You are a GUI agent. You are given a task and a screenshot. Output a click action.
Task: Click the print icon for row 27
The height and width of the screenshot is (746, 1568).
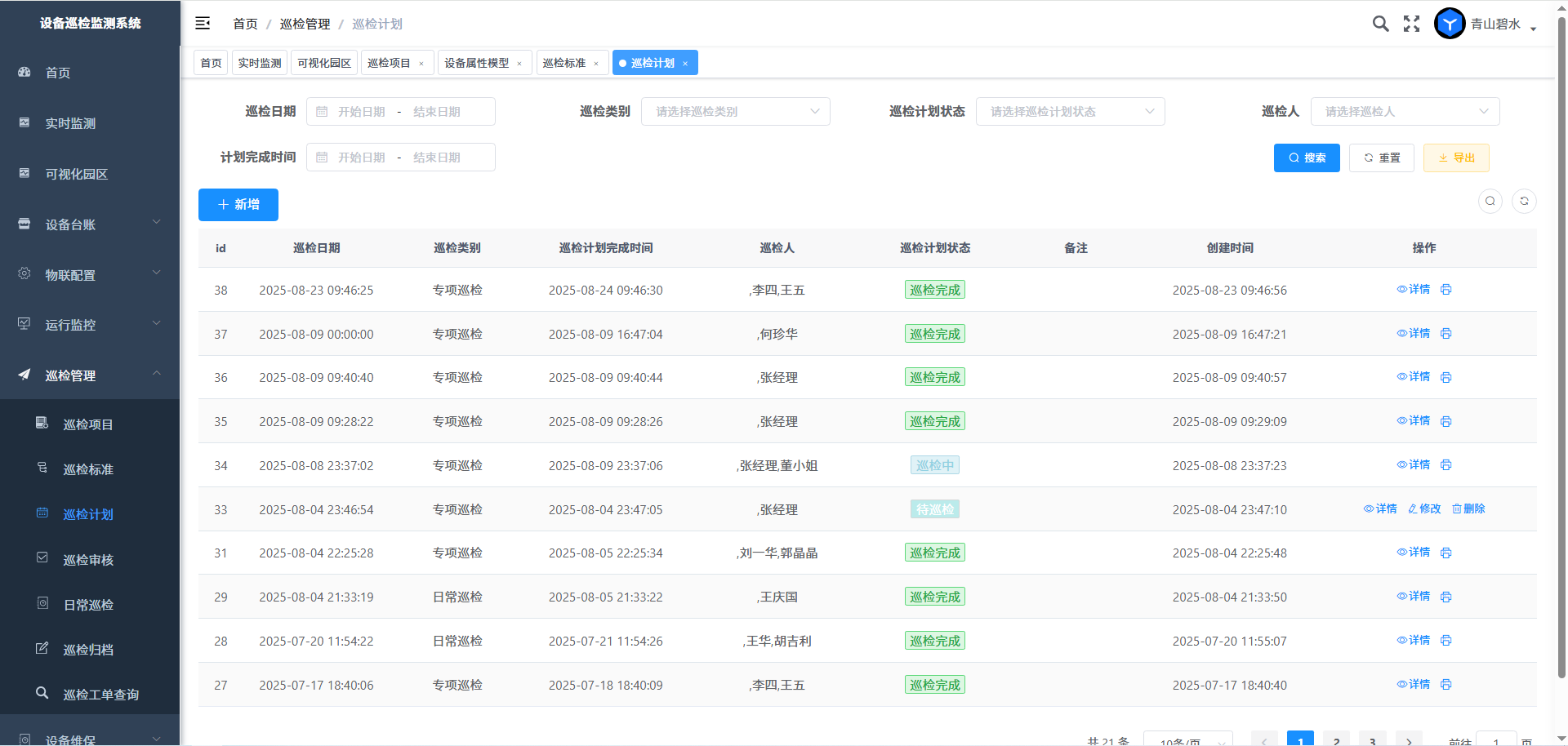[1445, 685]
